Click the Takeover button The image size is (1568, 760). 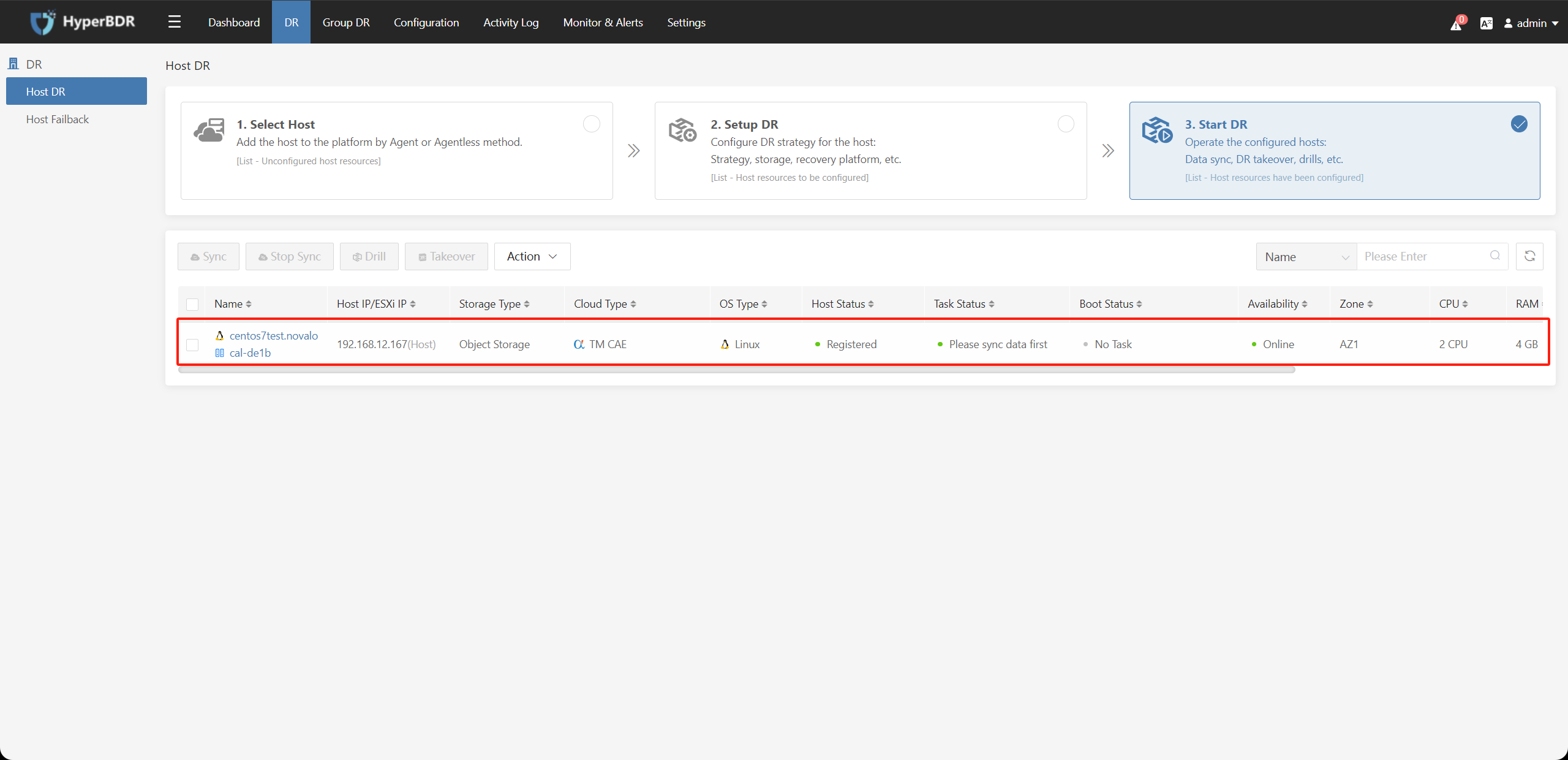coord(447,256)
